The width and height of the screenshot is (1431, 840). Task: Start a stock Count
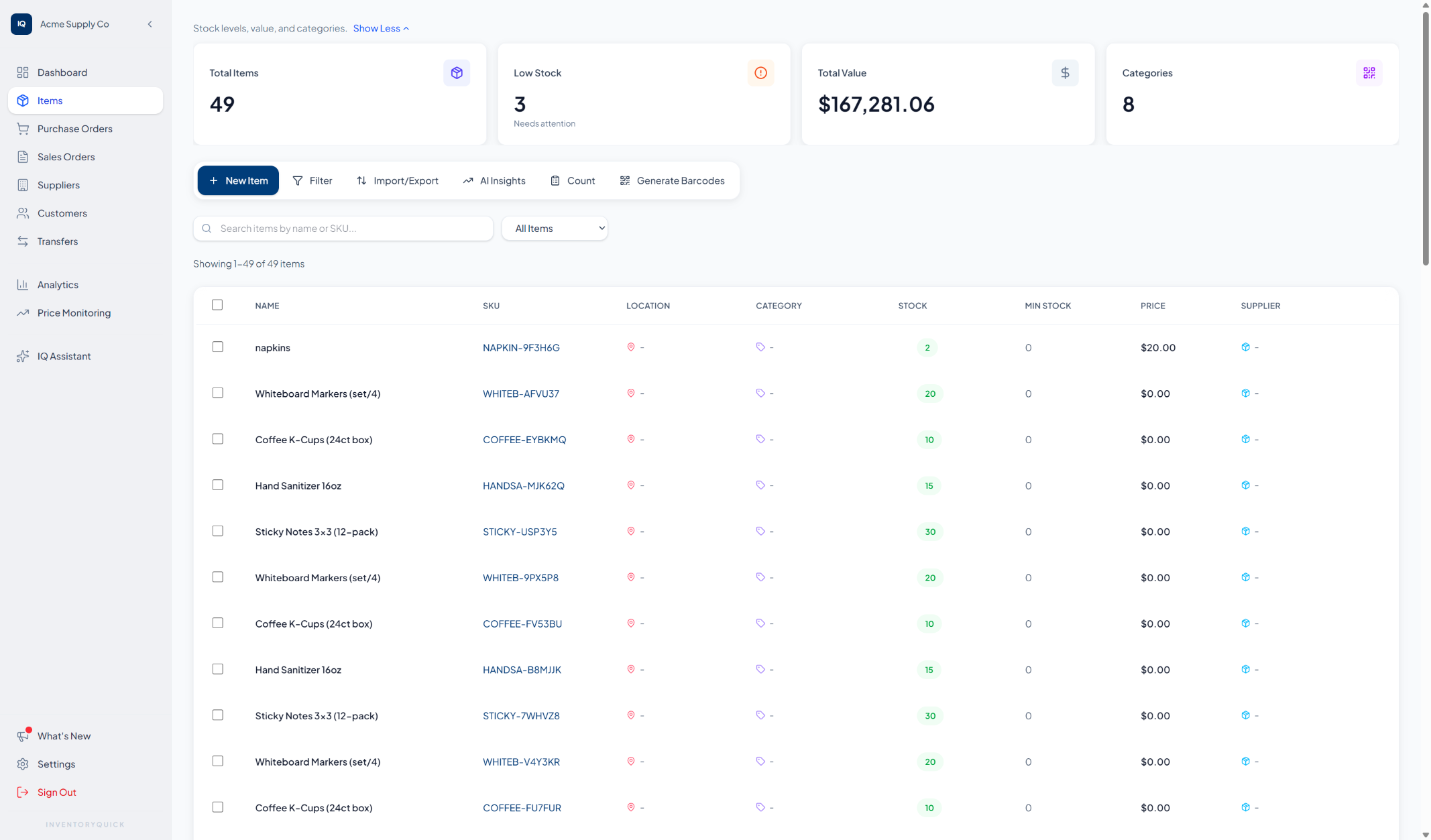(571, 180)
